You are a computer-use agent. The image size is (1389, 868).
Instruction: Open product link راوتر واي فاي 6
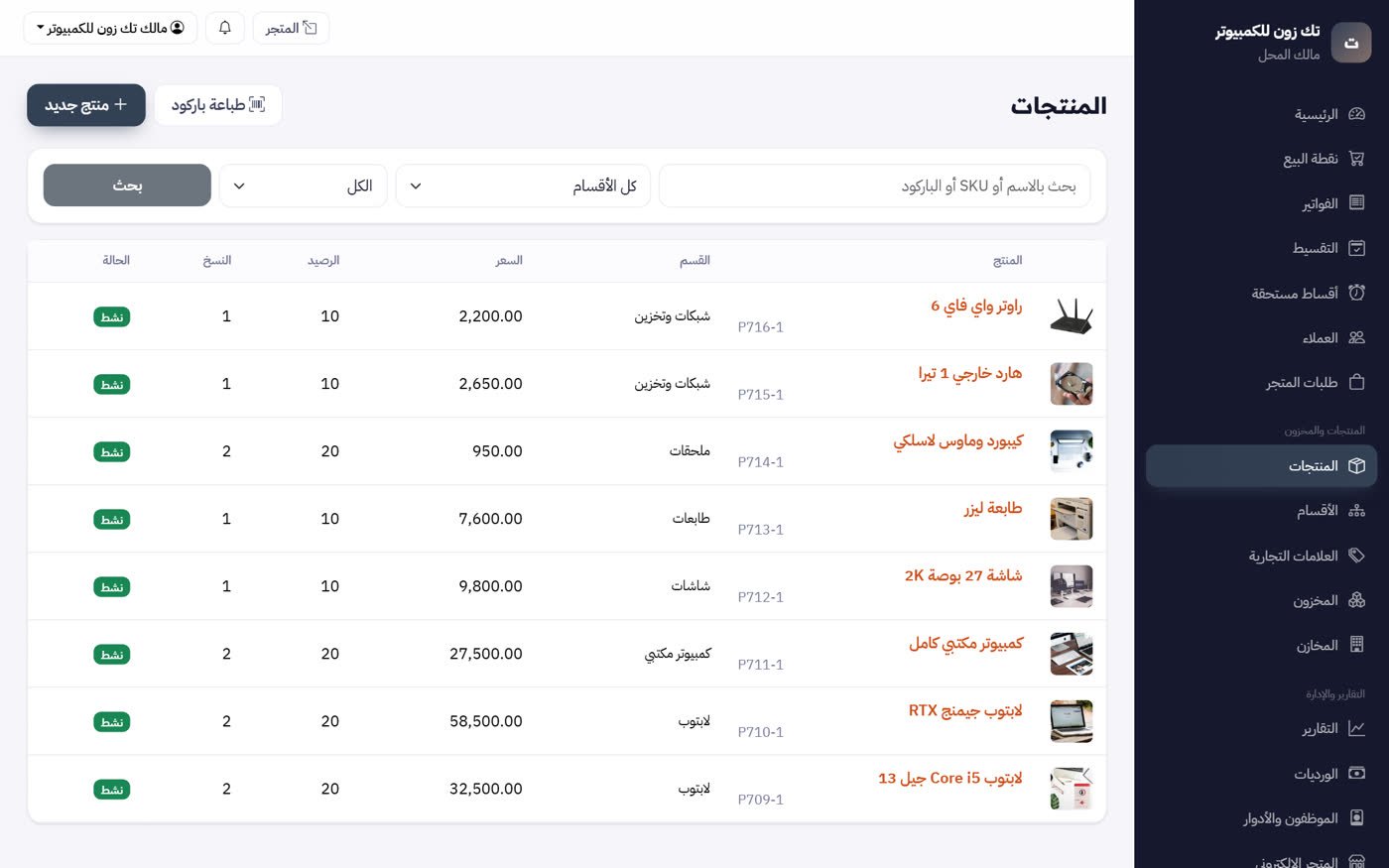coord(976,306)
